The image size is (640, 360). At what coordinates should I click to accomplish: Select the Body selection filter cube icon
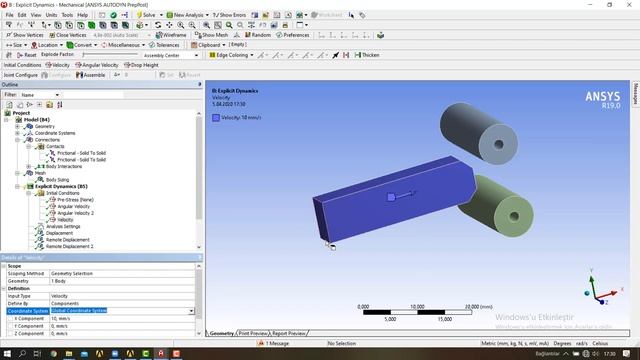[x=92, y=25]
